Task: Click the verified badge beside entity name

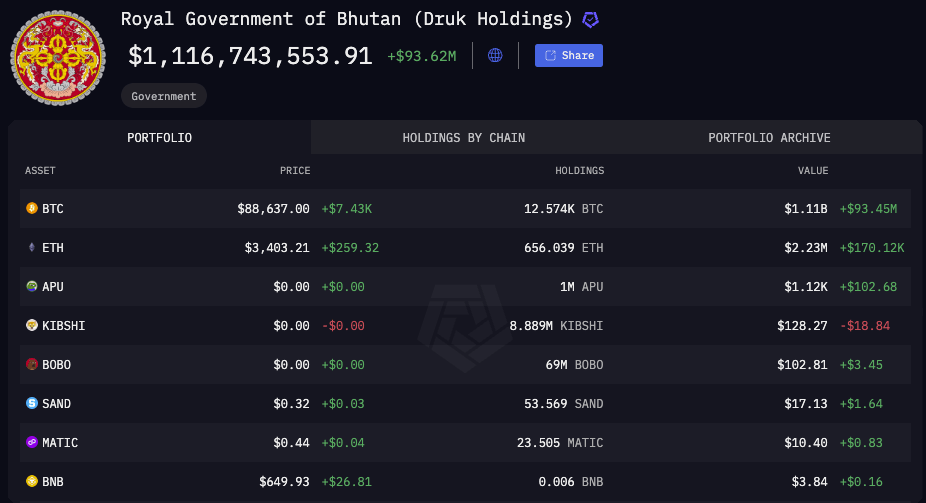Action: [591, 19]
